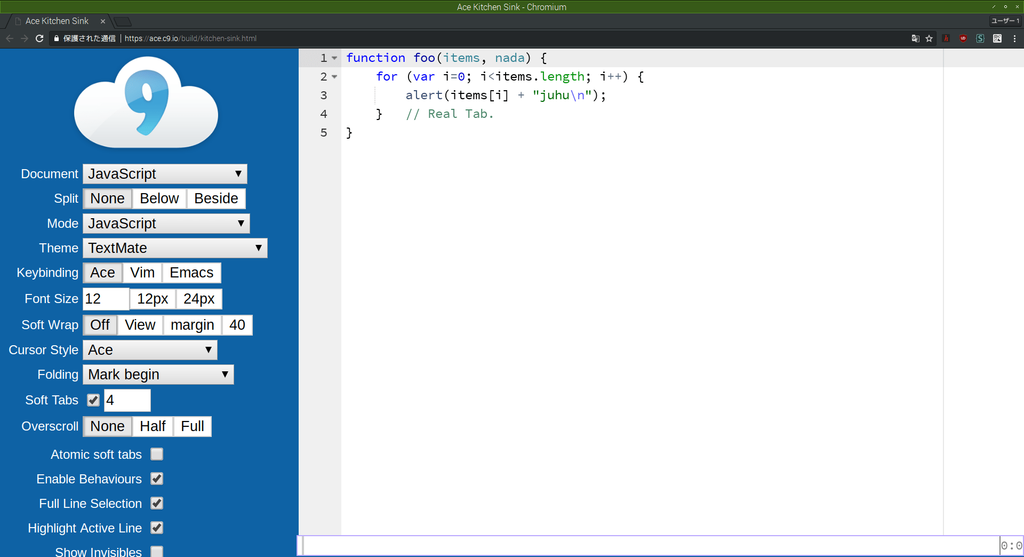Collapse the fold arrow on line 1
The image size is (1024, 557).
(x=334, y=58)
